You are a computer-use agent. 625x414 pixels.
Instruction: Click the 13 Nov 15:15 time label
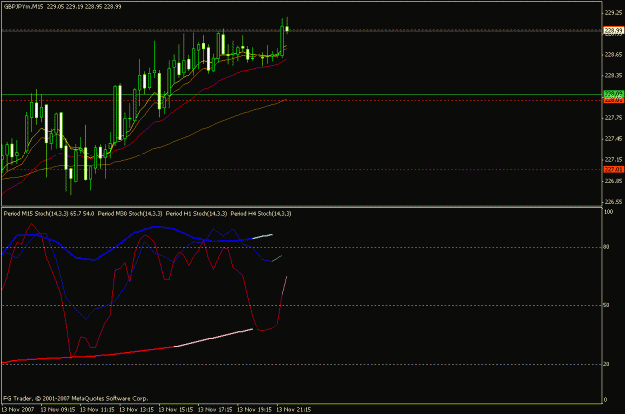click(176, 410)
